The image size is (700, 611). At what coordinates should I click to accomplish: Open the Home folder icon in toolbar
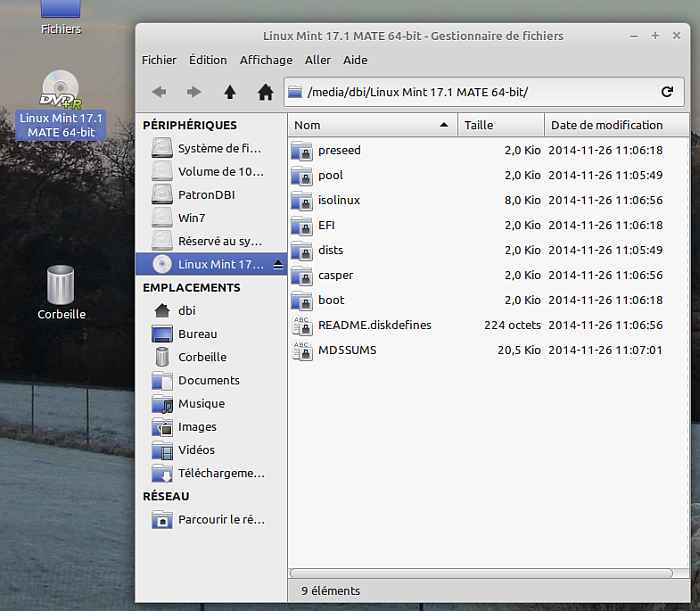(265, 92)
